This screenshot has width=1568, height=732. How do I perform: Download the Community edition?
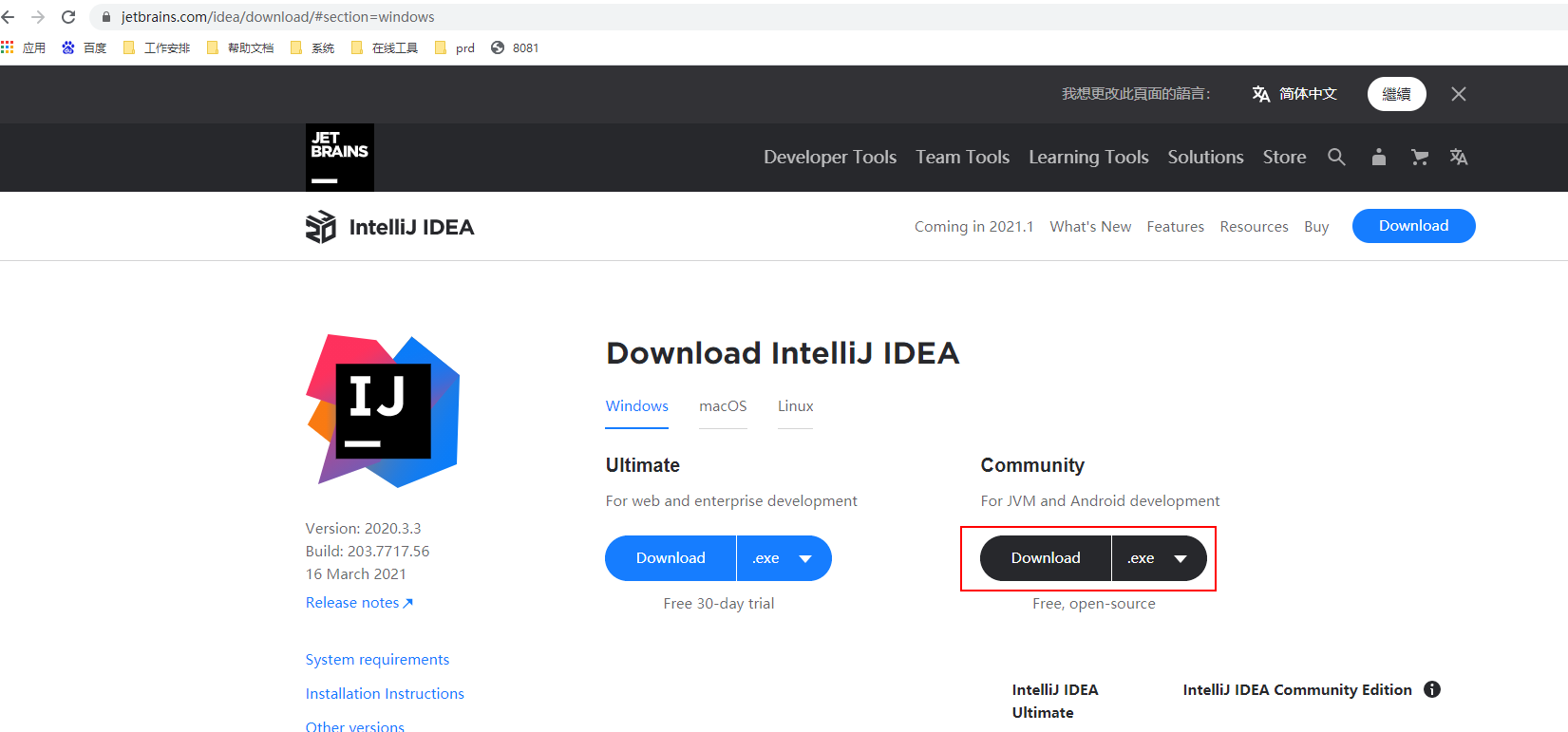tap(1046, 558)
